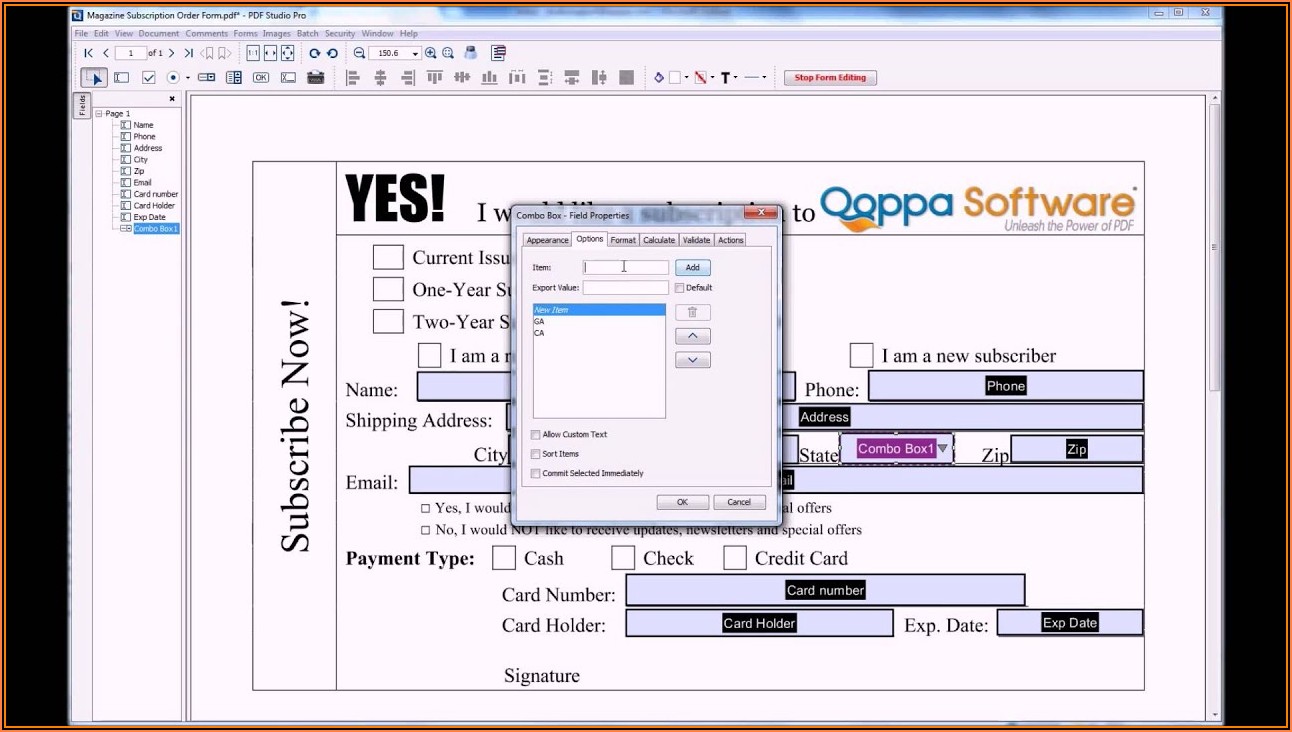Open the zoom level dropdown
The image size is (1292, 732).
click(414, 54)
